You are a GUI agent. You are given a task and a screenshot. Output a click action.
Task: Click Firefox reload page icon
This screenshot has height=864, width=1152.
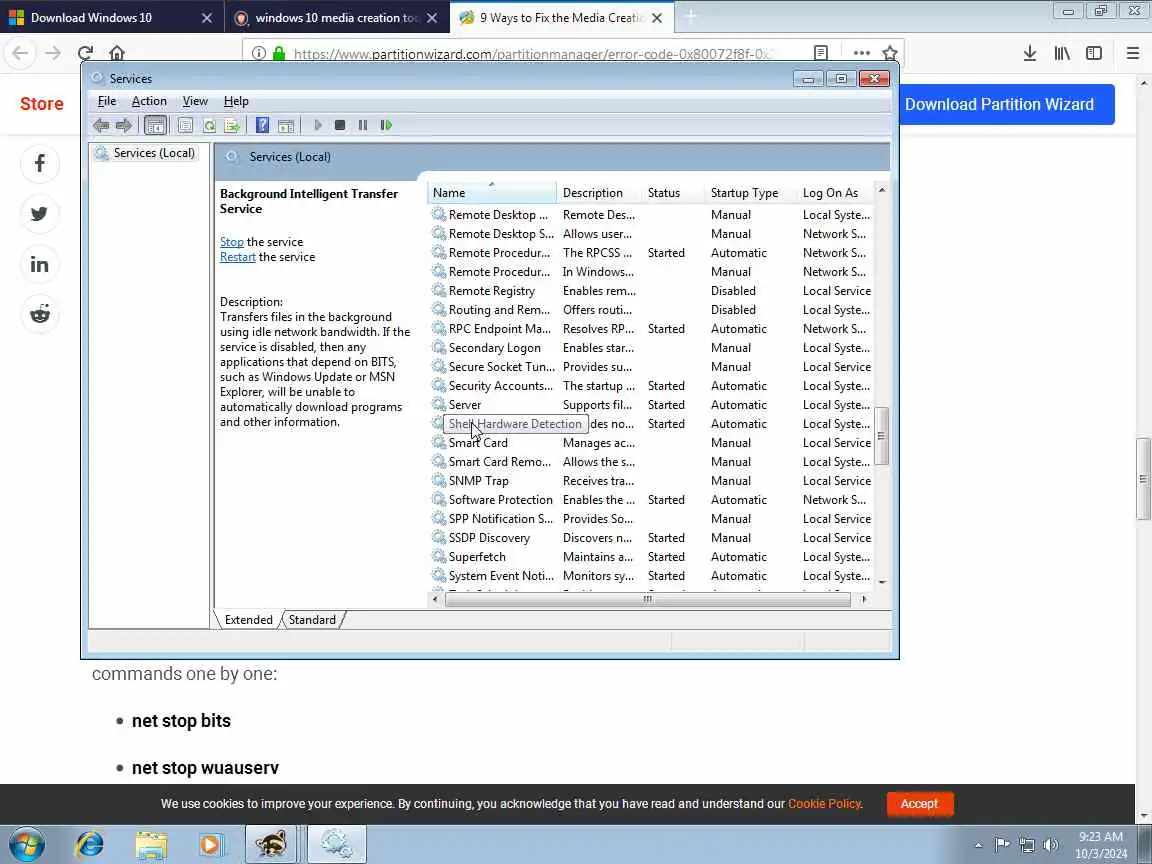coord(85,53)
